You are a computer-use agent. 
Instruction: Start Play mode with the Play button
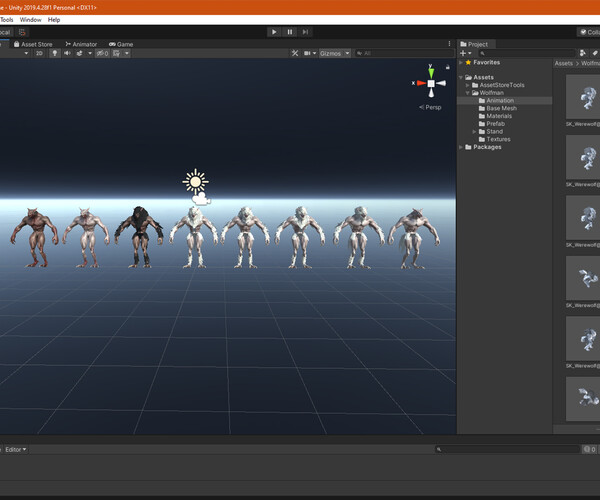[274, 32]
